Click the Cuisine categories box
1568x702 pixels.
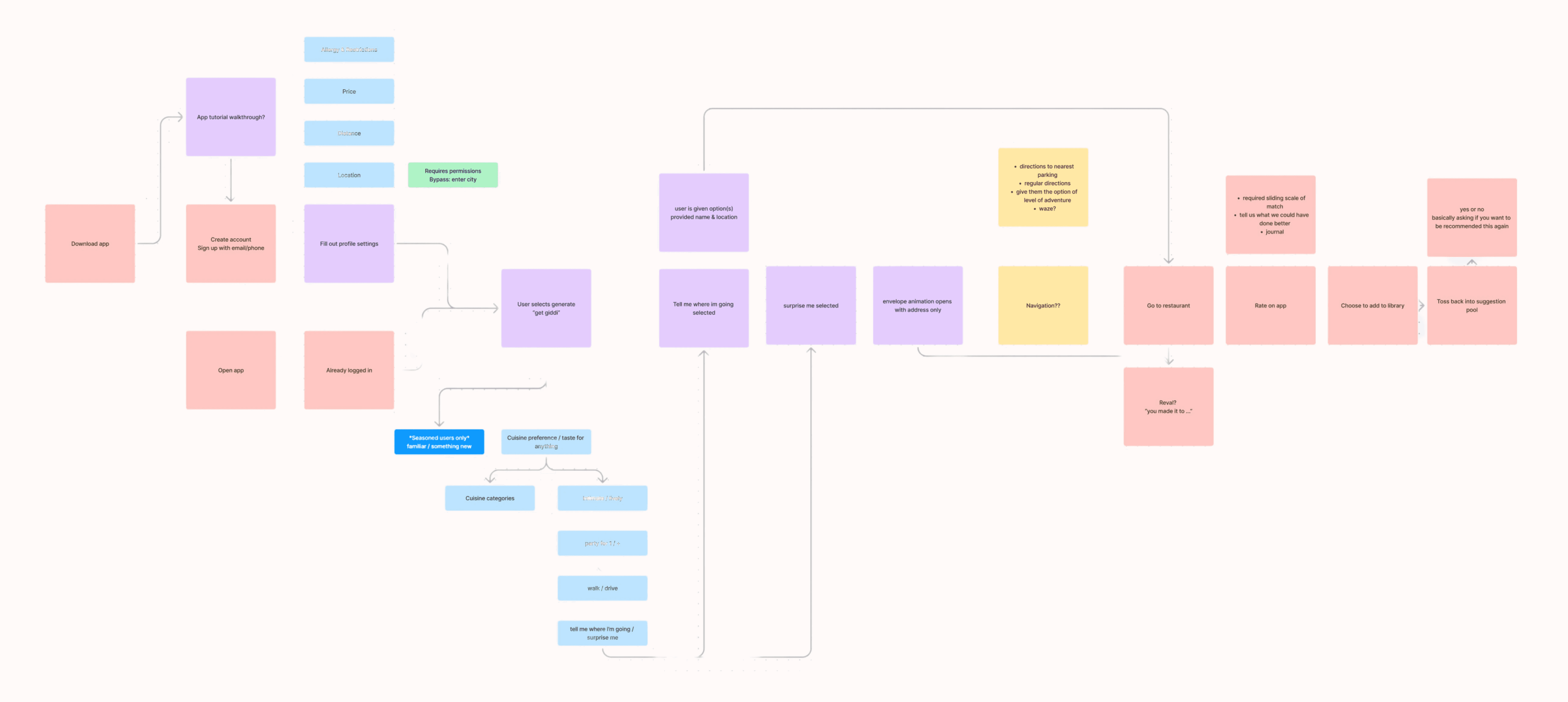(489, 498)
